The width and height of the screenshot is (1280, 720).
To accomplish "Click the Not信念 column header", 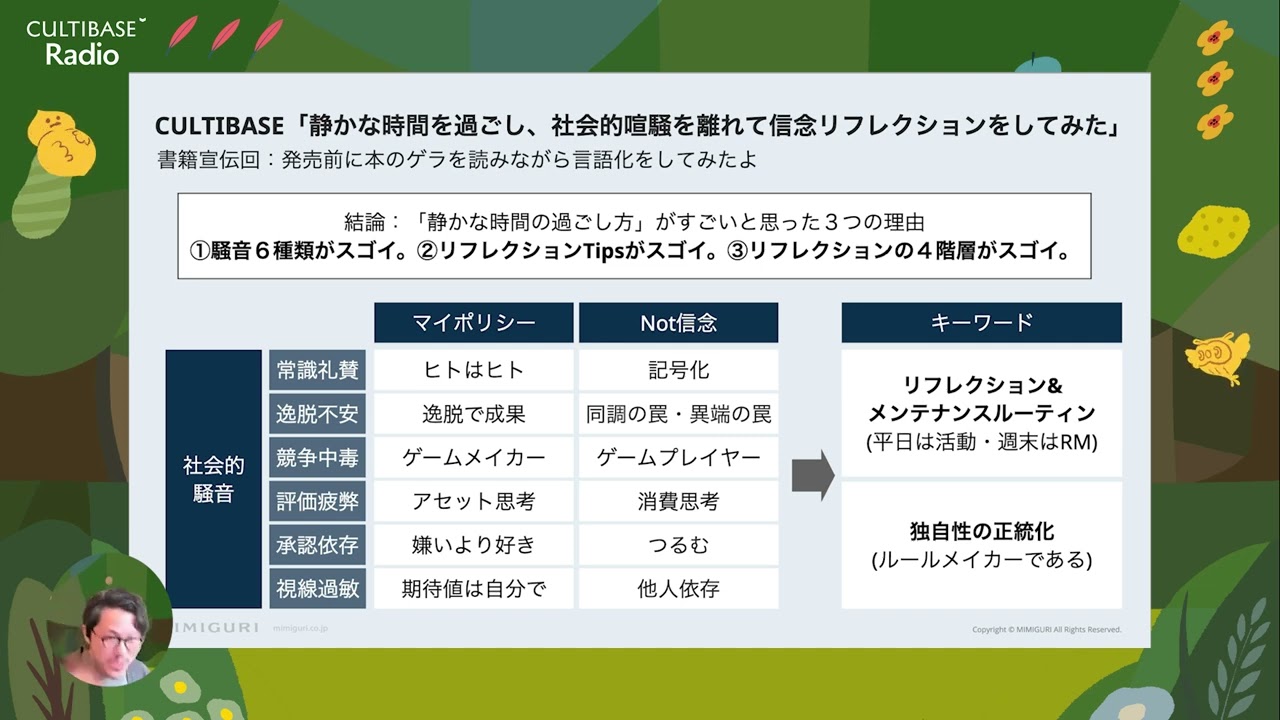I will [679, 323].
